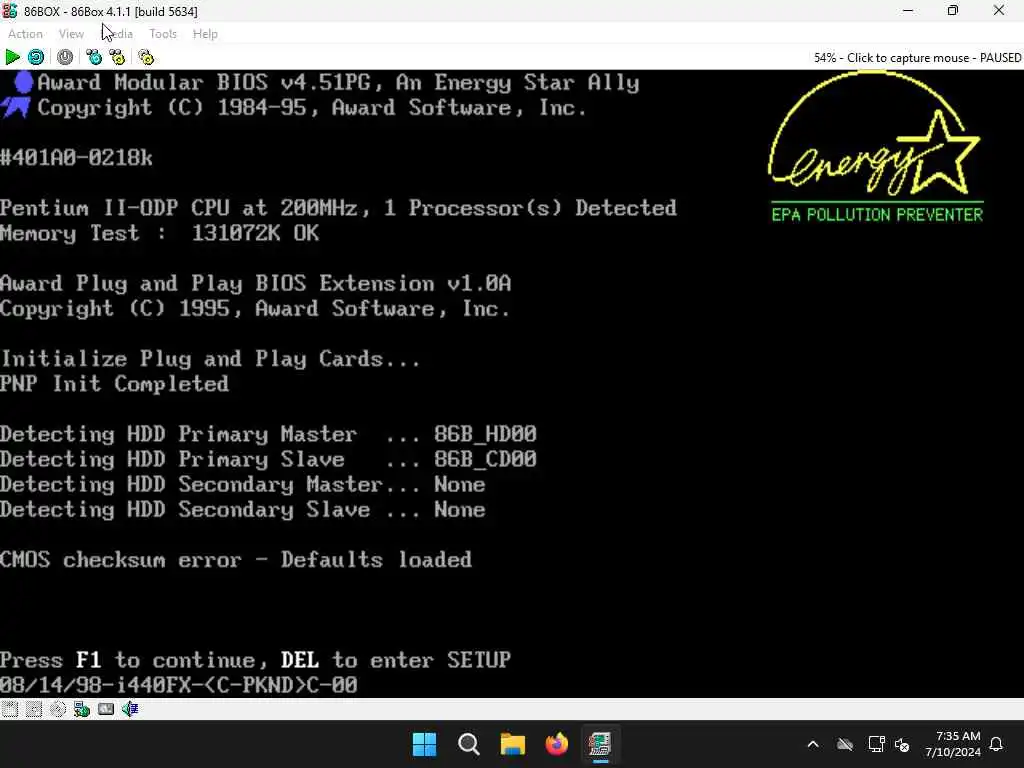Open the clock showing 7:35 AM
1024x768 pixels.
click(953, 744)
